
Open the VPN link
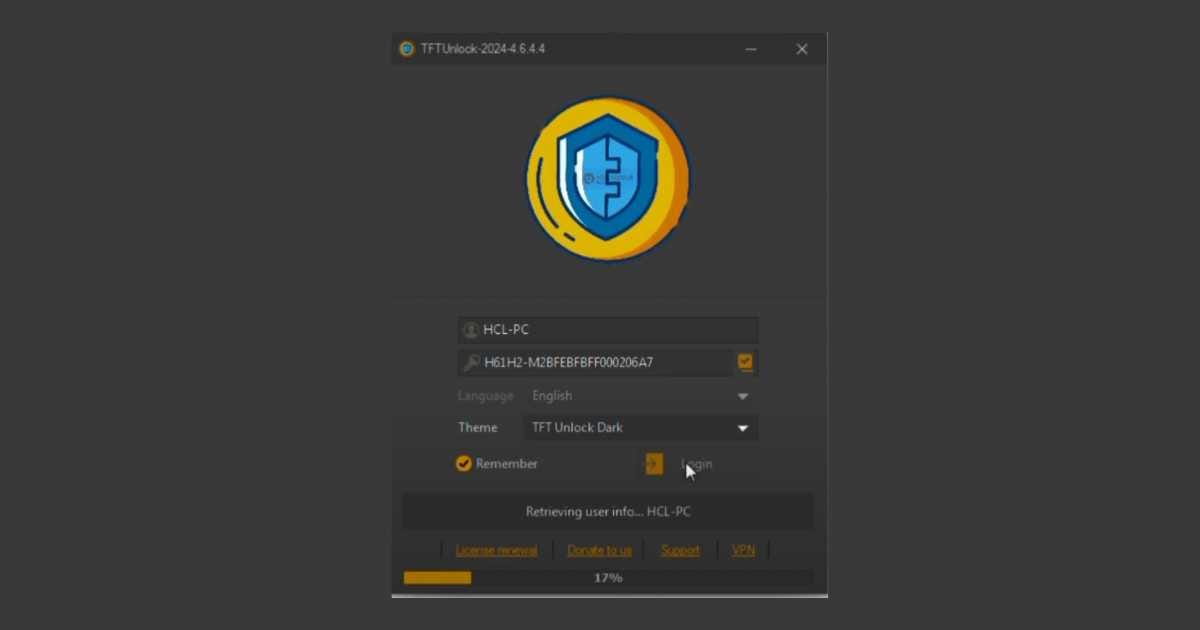743,550
